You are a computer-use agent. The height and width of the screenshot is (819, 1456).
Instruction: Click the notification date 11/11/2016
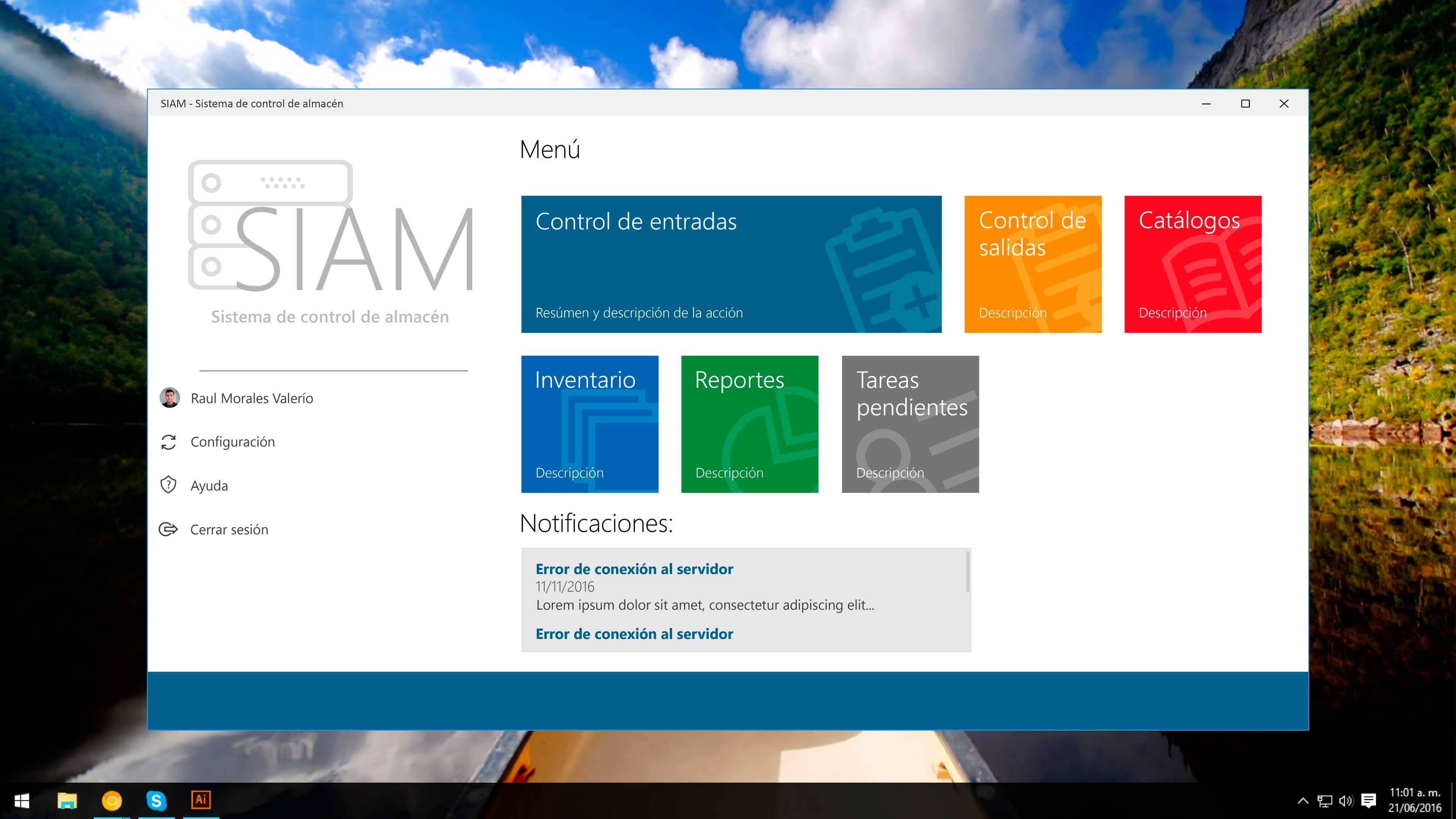[x=565, y=587]
